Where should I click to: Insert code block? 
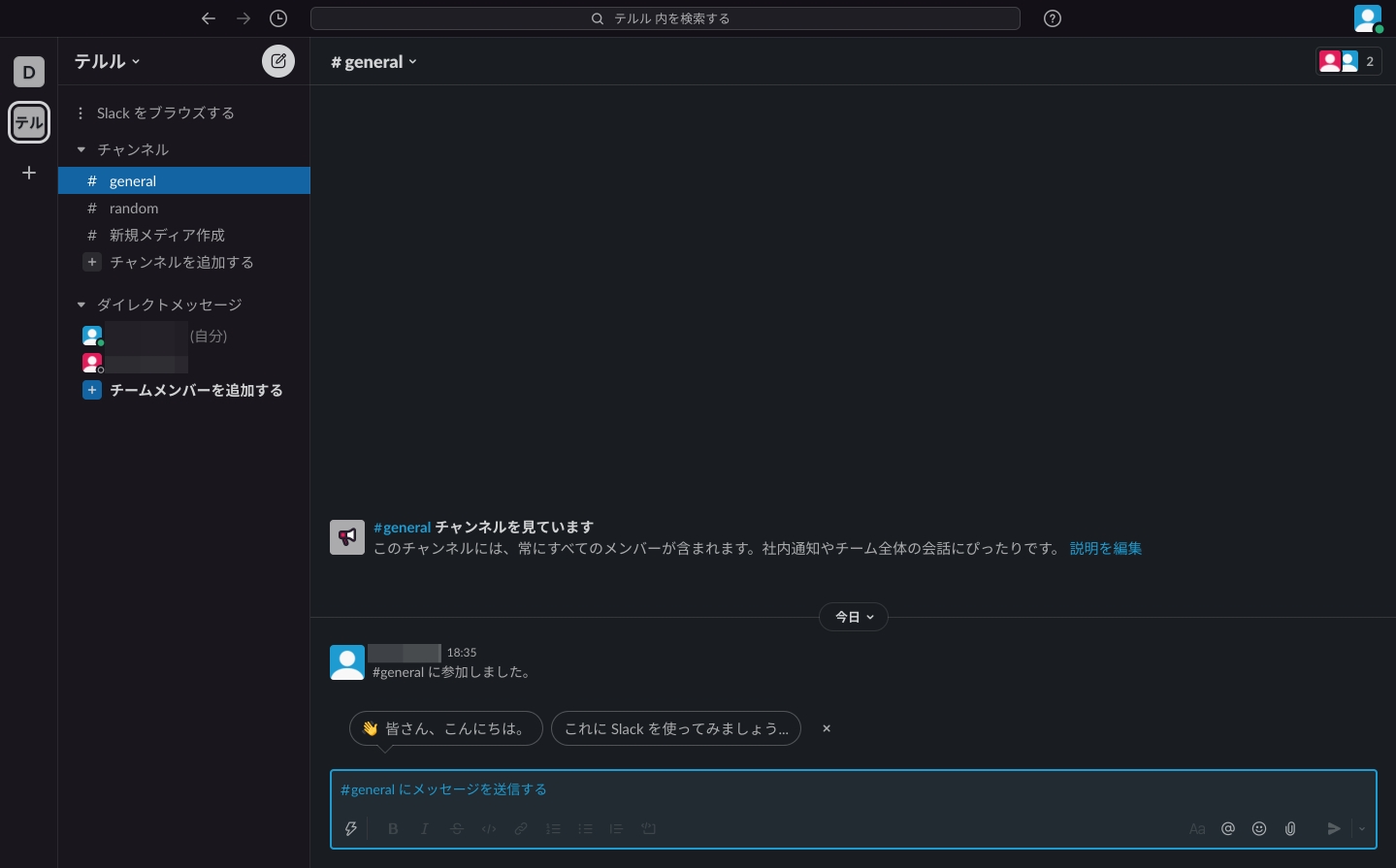649,828
